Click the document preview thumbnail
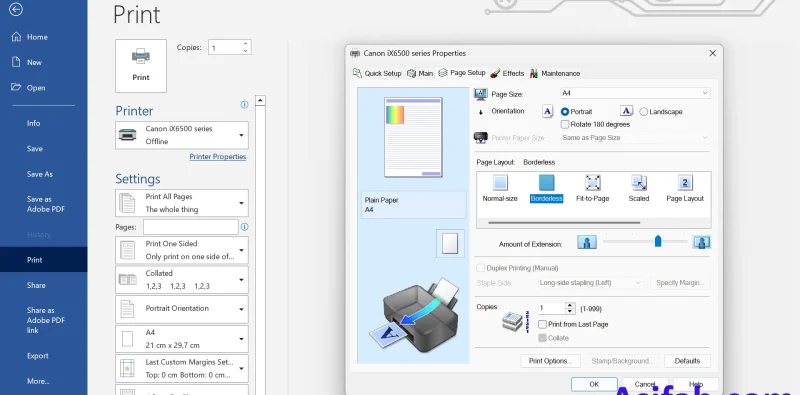800x395 pixels. tap(413, 137)
